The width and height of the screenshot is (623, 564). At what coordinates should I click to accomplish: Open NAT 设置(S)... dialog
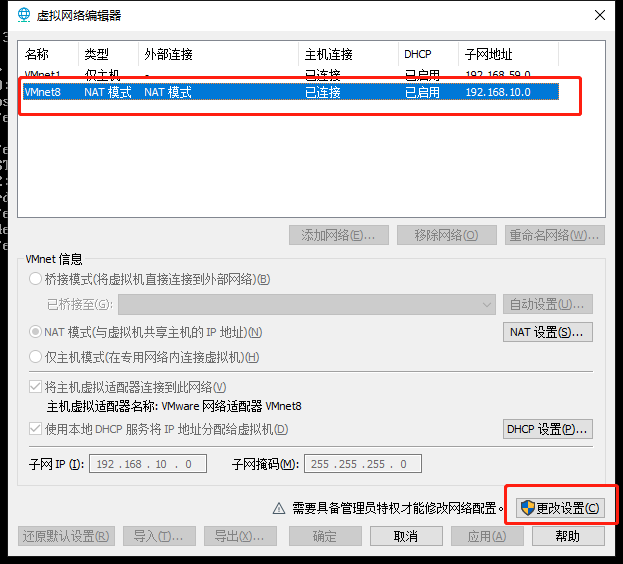point(548,332)
